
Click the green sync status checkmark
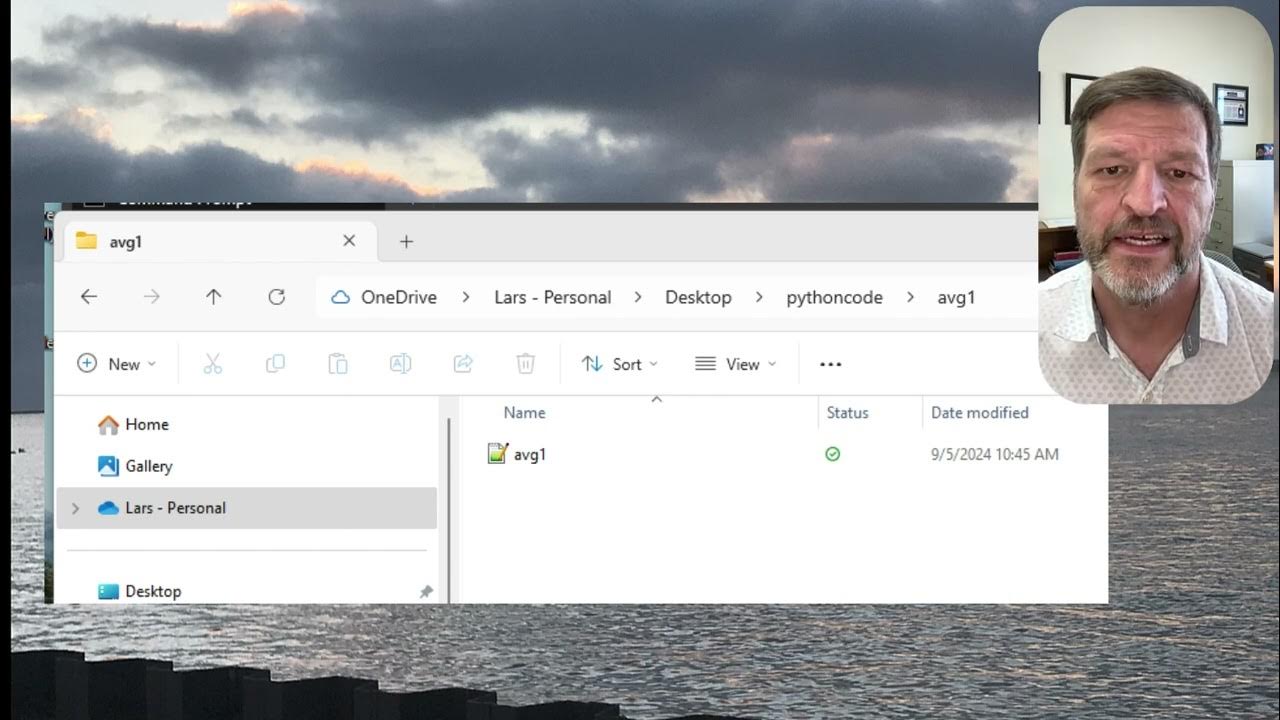tap(832, 454)
